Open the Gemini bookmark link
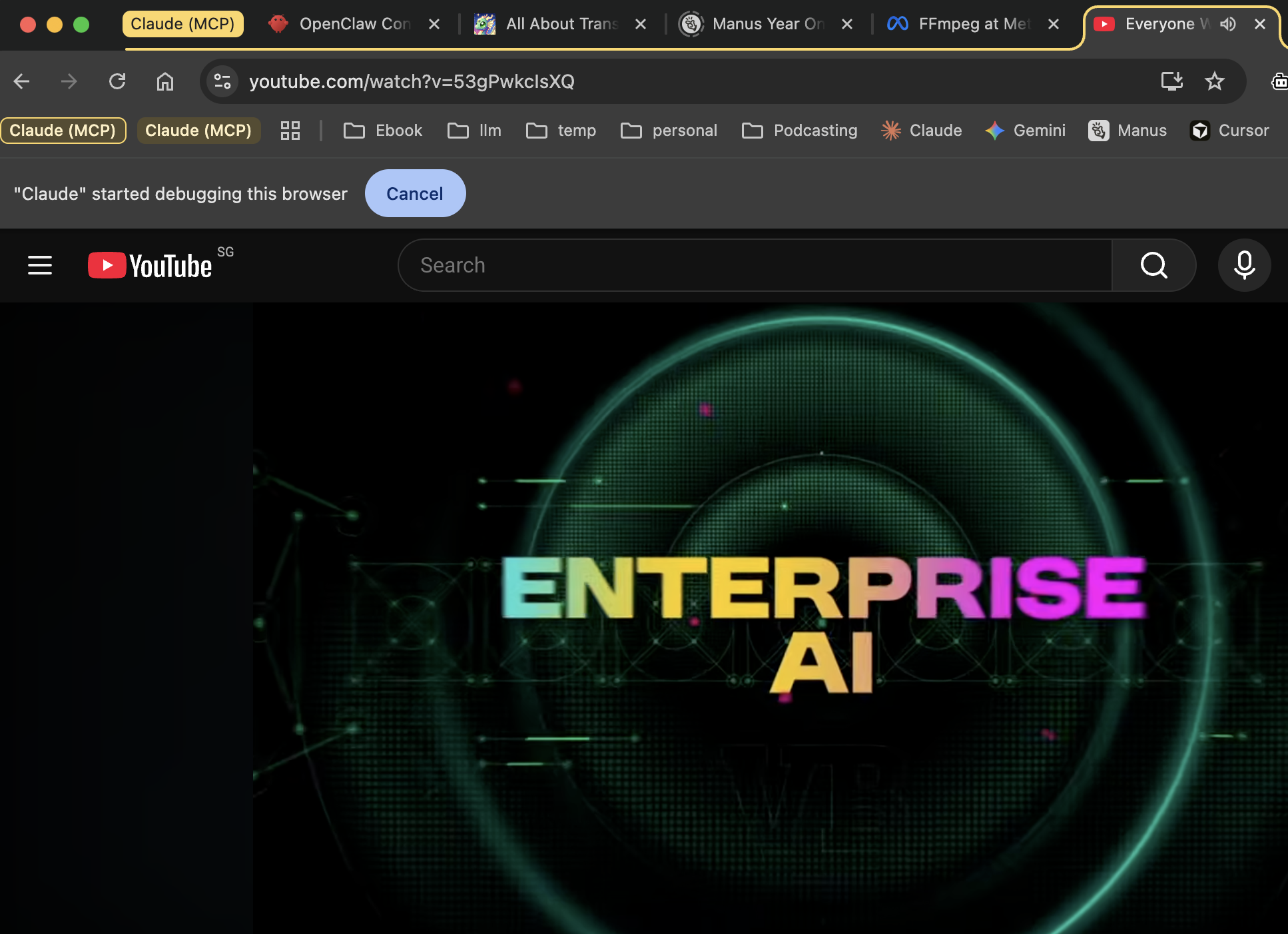This screenshot has height=934, width=1288. point(1026,131)
